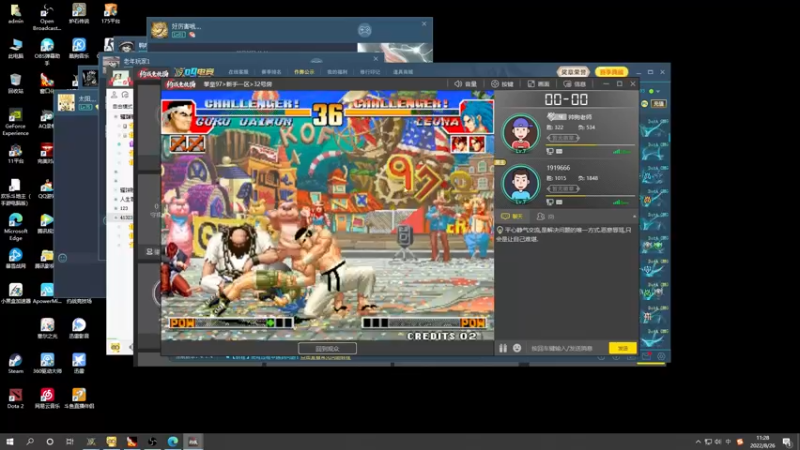Open the 此电脑 desktop icon
The width and height of the screenshot is (800, 450).
pos(15,48)
